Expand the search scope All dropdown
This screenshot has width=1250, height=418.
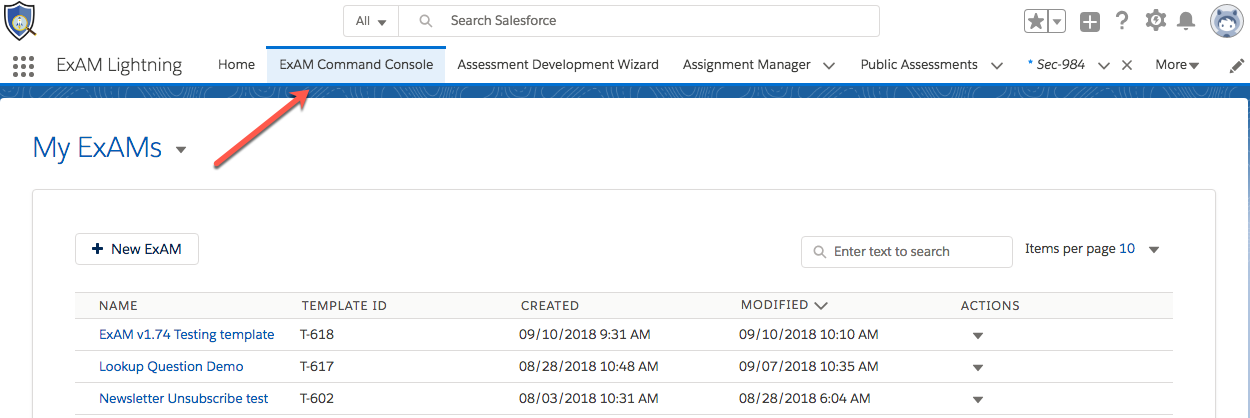(371, 21)
